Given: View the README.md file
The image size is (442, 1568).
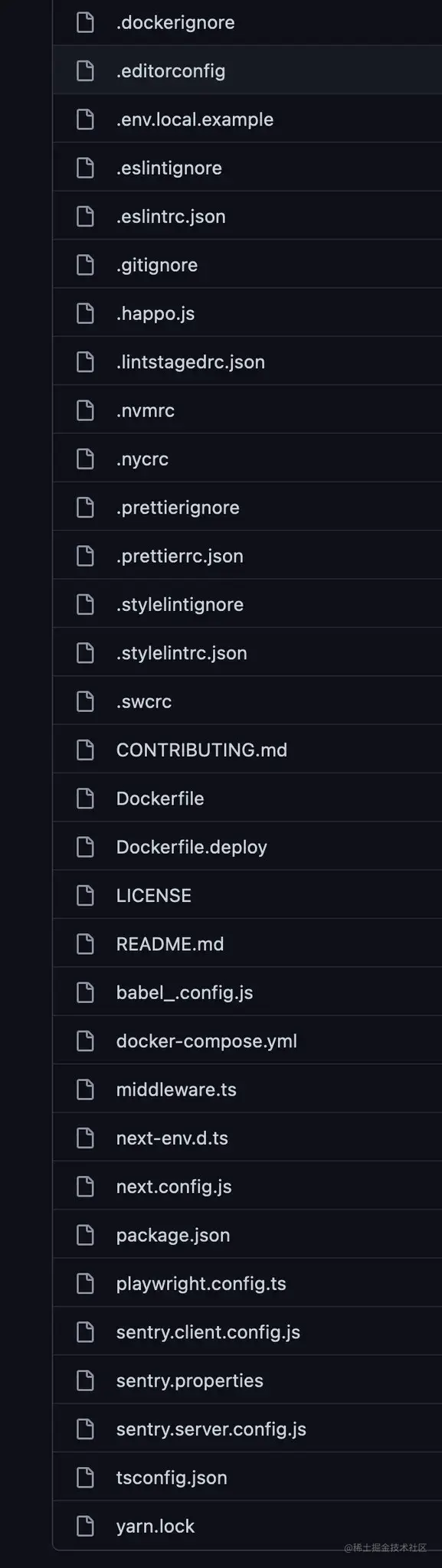Looking at the screenshot, I should point(170,944).
